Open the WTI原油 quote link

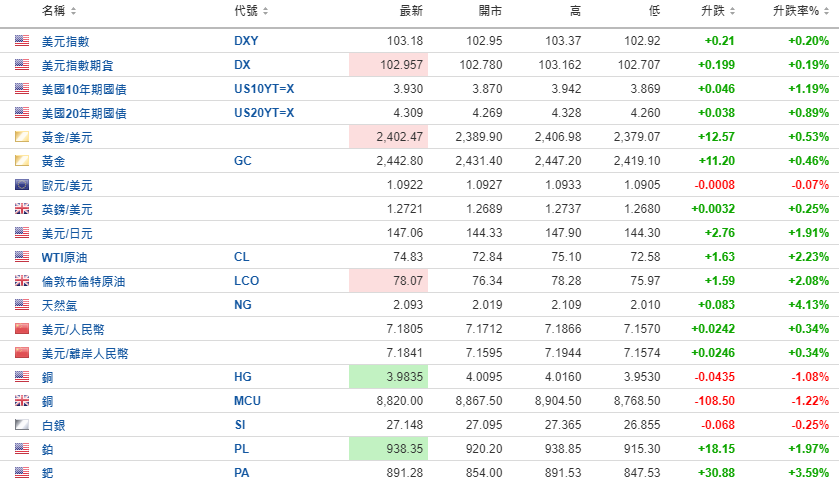click(64, 257)
